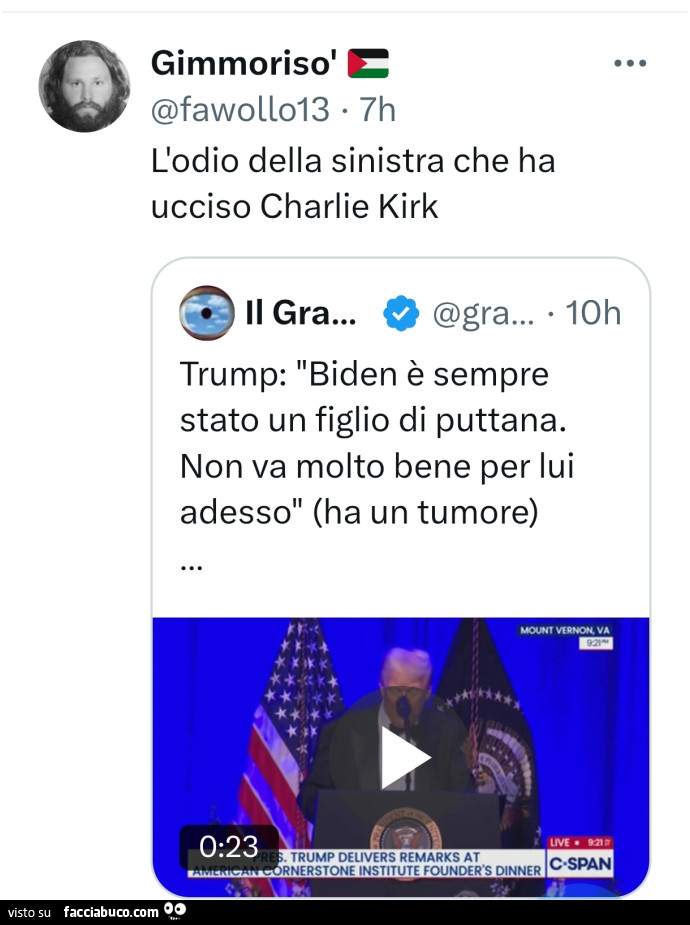Screen dimensions: 690x925
Task: Open the quoted "Il Gra..." account name
Action: 300,313
